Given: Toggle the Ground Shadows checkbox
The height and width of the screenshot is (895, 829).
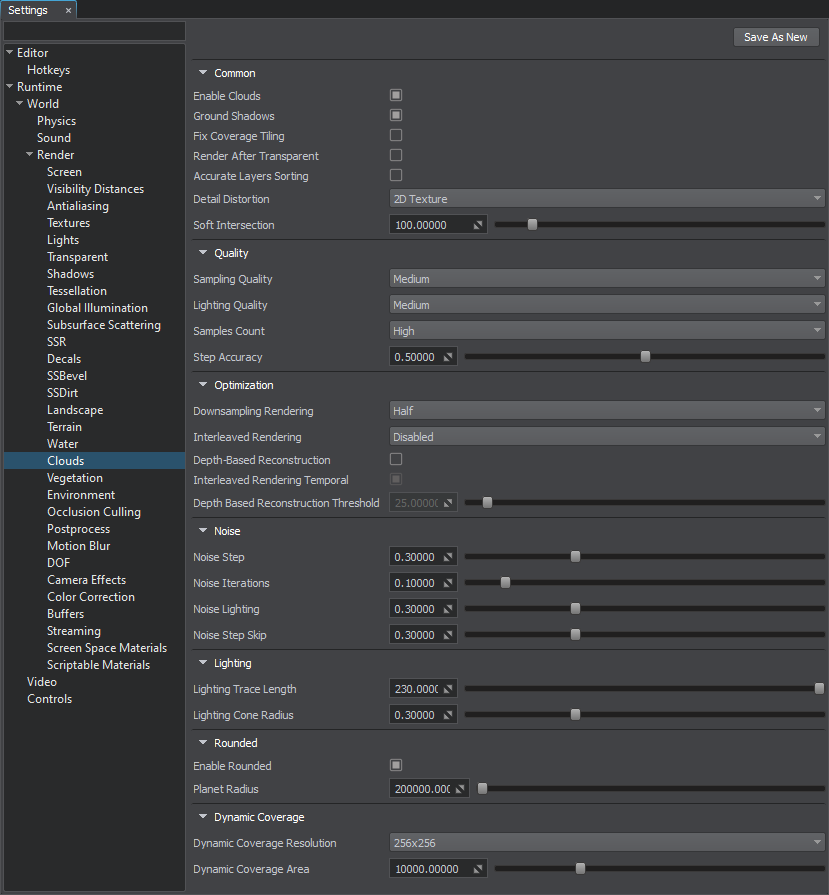Looking at the screenshot, I should coord(396,115).
